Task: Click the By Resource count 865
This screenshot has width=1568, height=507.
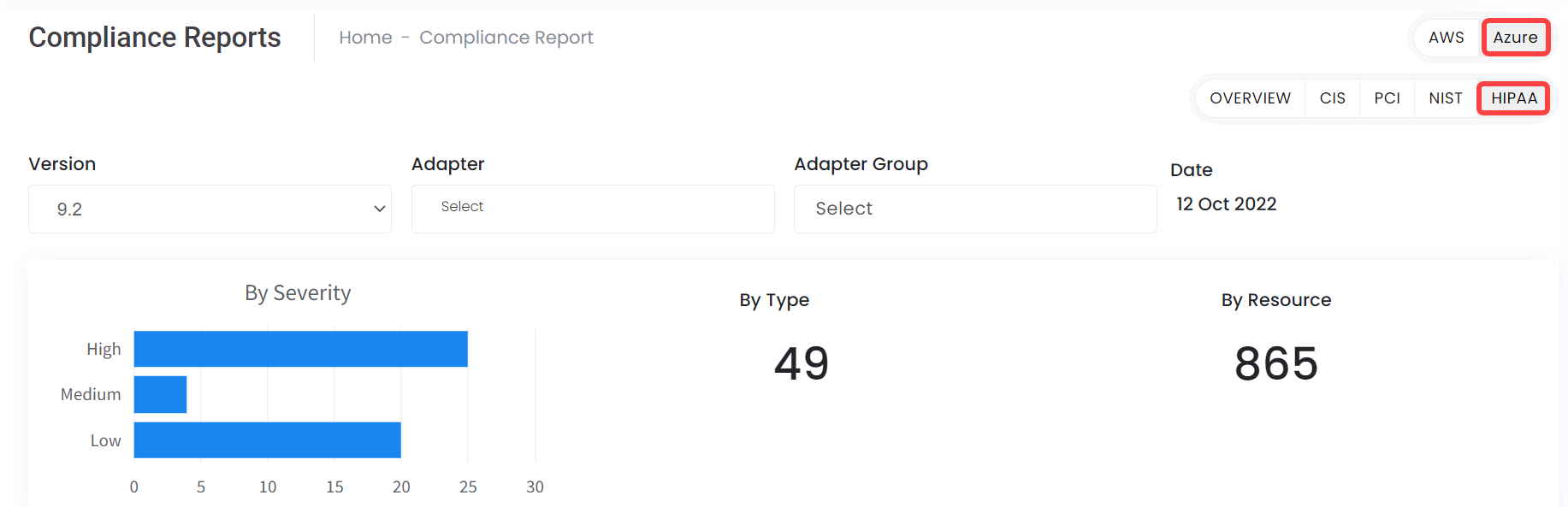Action: click(x=1275, y=363)
